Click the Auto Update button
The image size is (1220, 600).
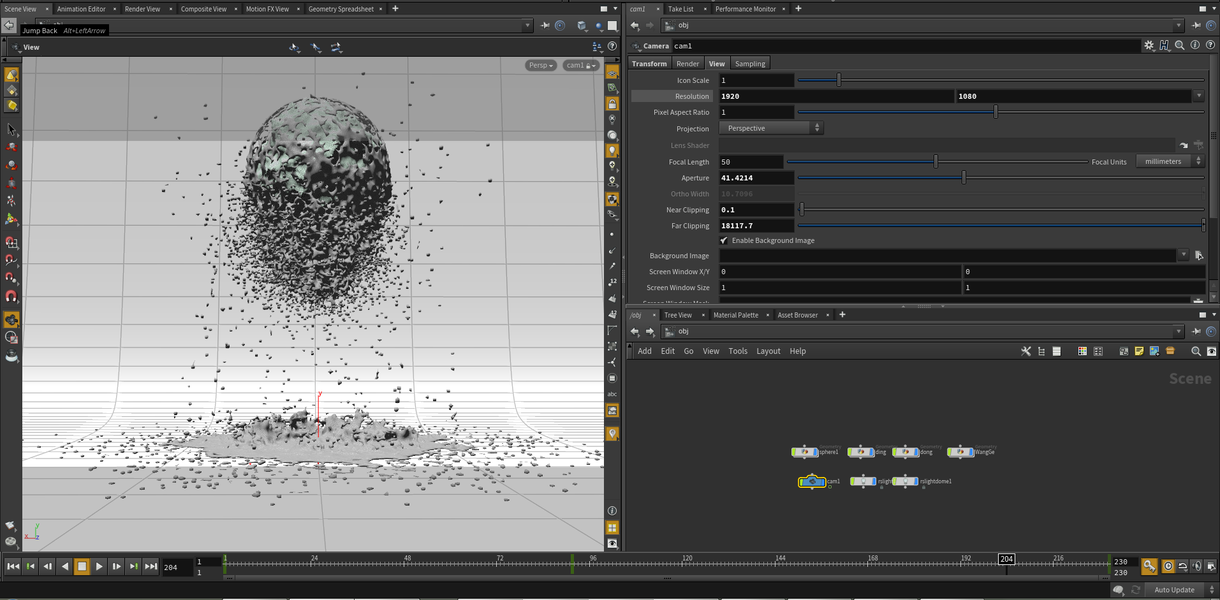coord(1173,590)
